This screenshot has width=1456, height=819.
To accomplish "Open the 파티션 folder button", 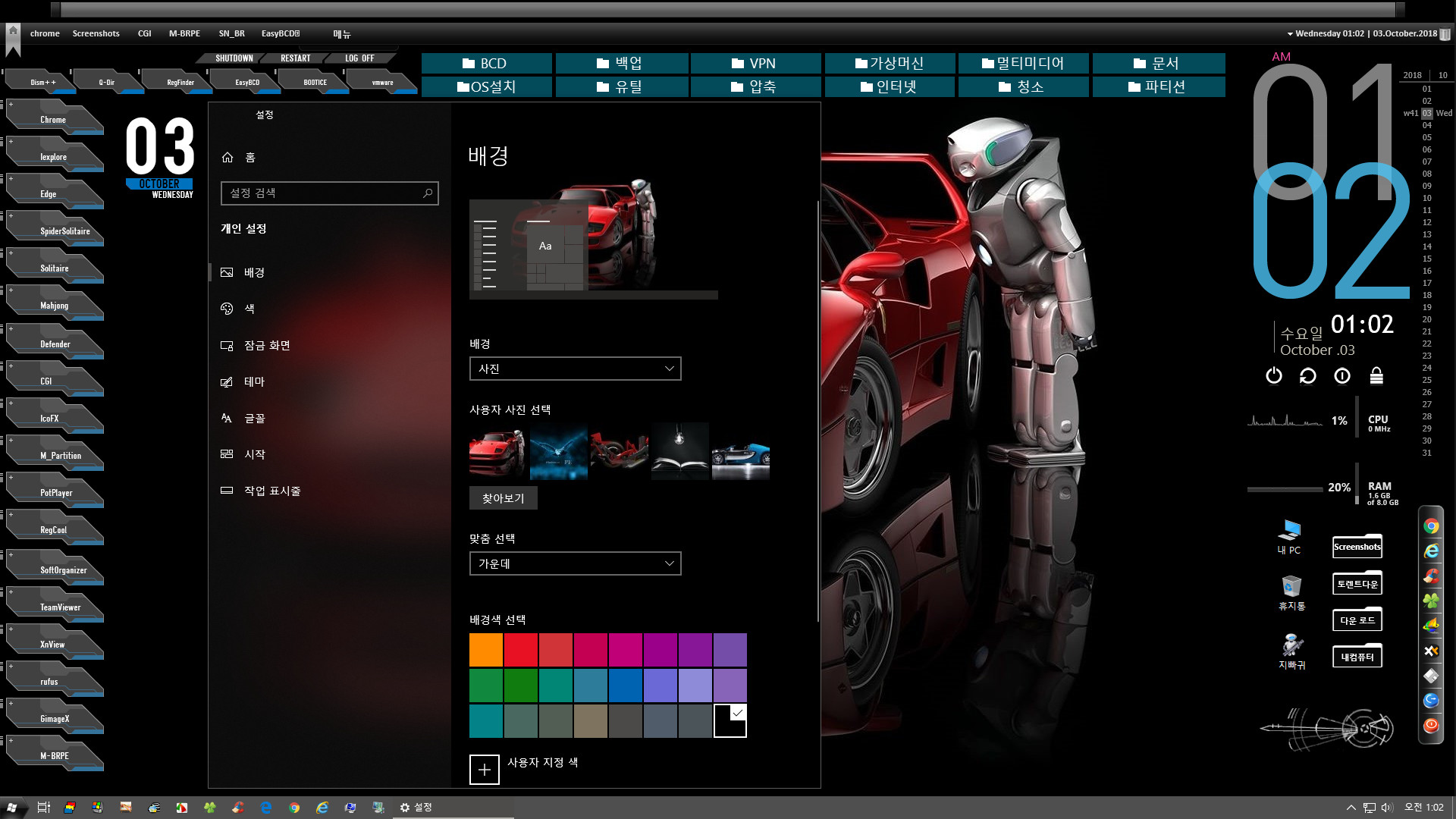I will point(1159,87).
